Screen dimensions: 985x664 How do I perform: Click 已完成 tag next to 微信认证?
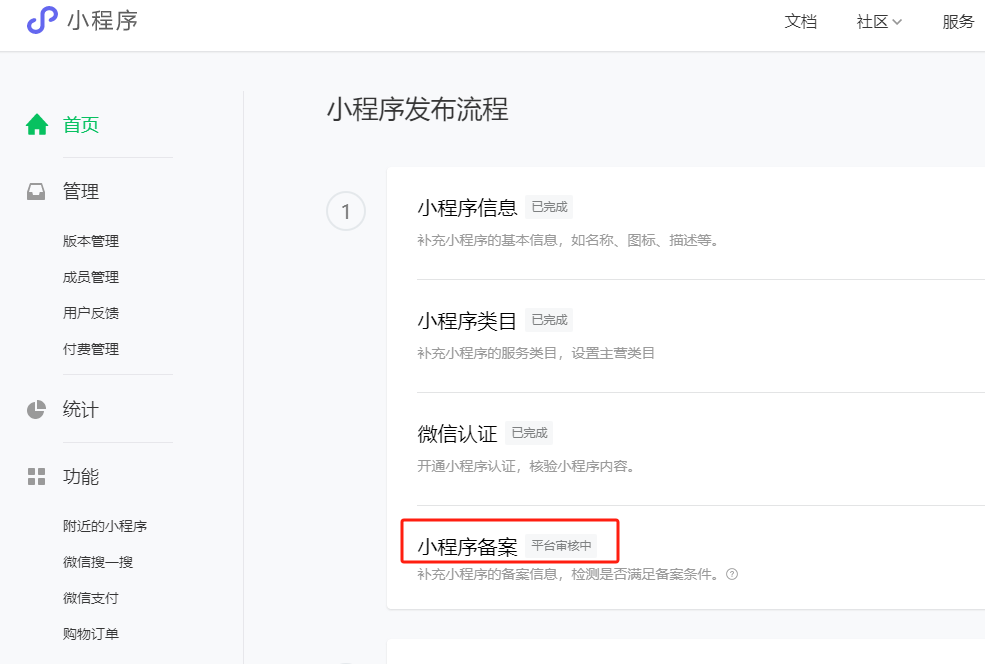point(529,433)
